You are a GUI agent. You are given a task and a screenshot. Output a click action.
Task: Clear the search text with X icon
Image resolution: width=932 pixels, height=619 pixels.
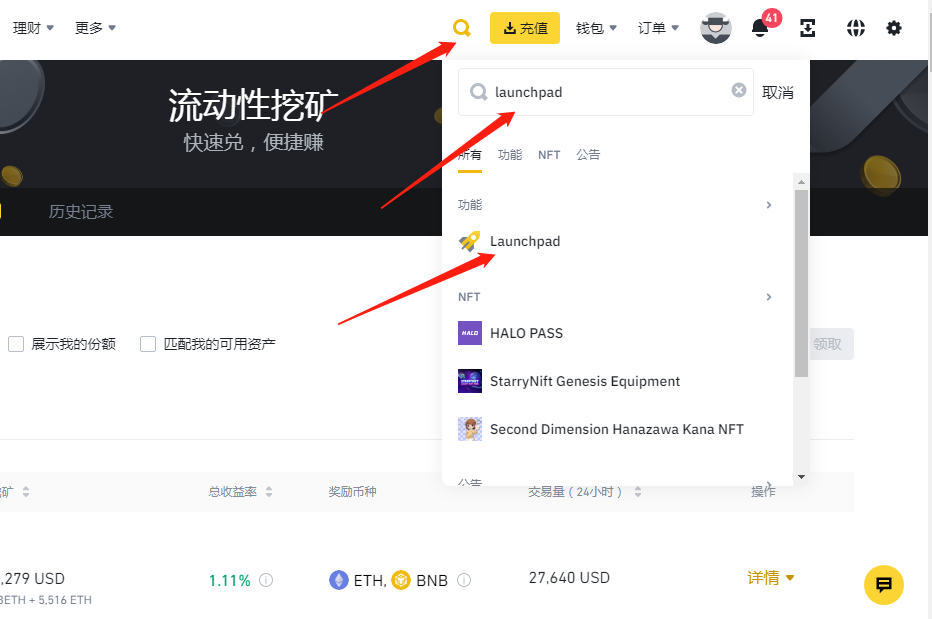[x=739, y=91]
